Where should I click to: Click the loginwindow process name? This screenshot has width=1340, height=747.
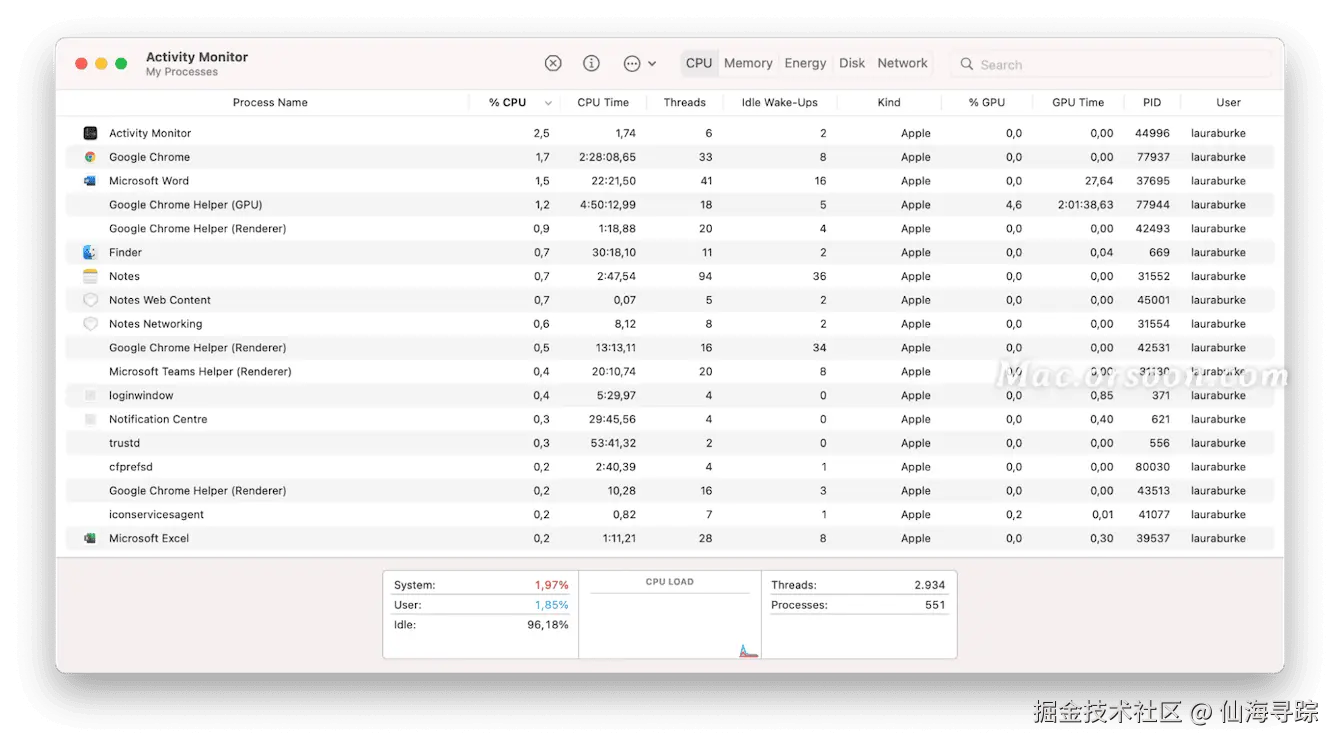(141, 395)
